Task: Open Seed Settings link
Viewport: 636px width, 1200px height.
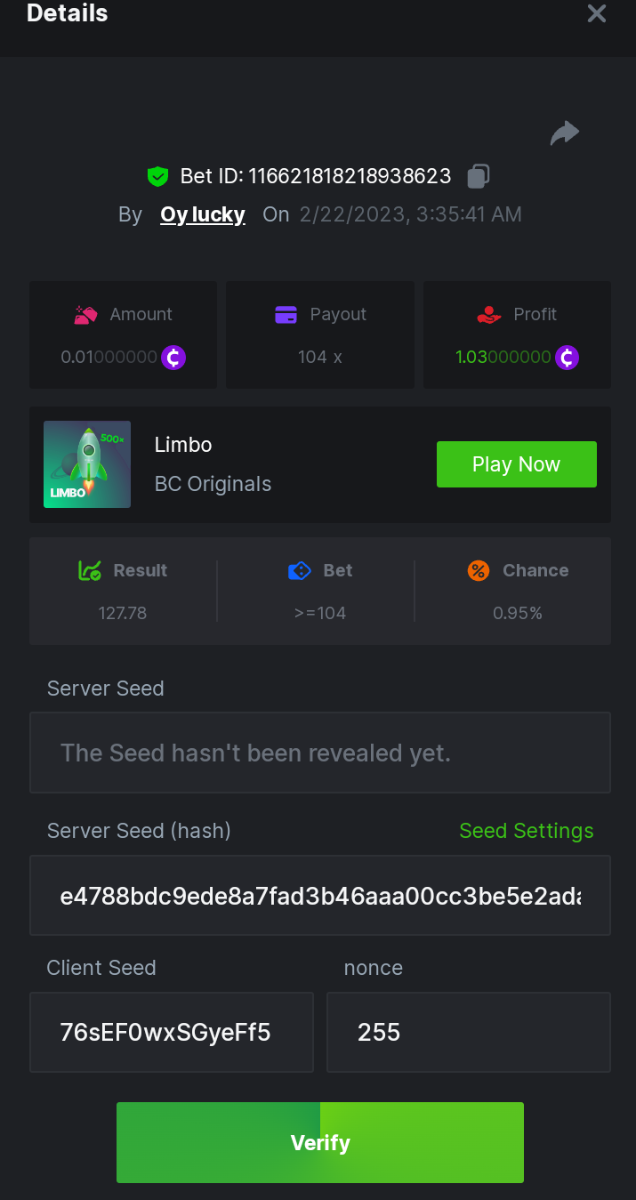Action: (526, 831)
